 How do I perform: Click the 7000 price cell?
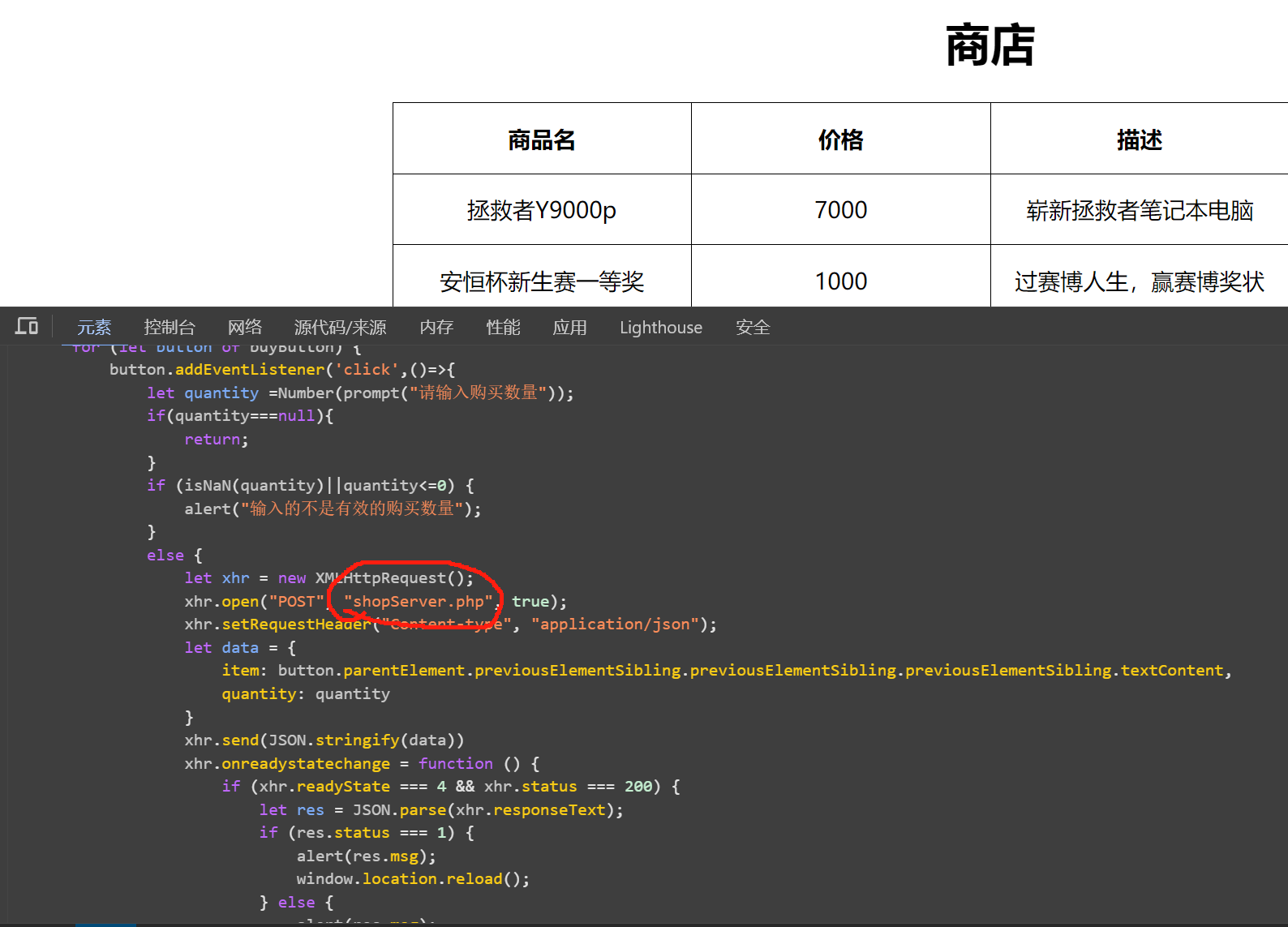tap(840, 210)
